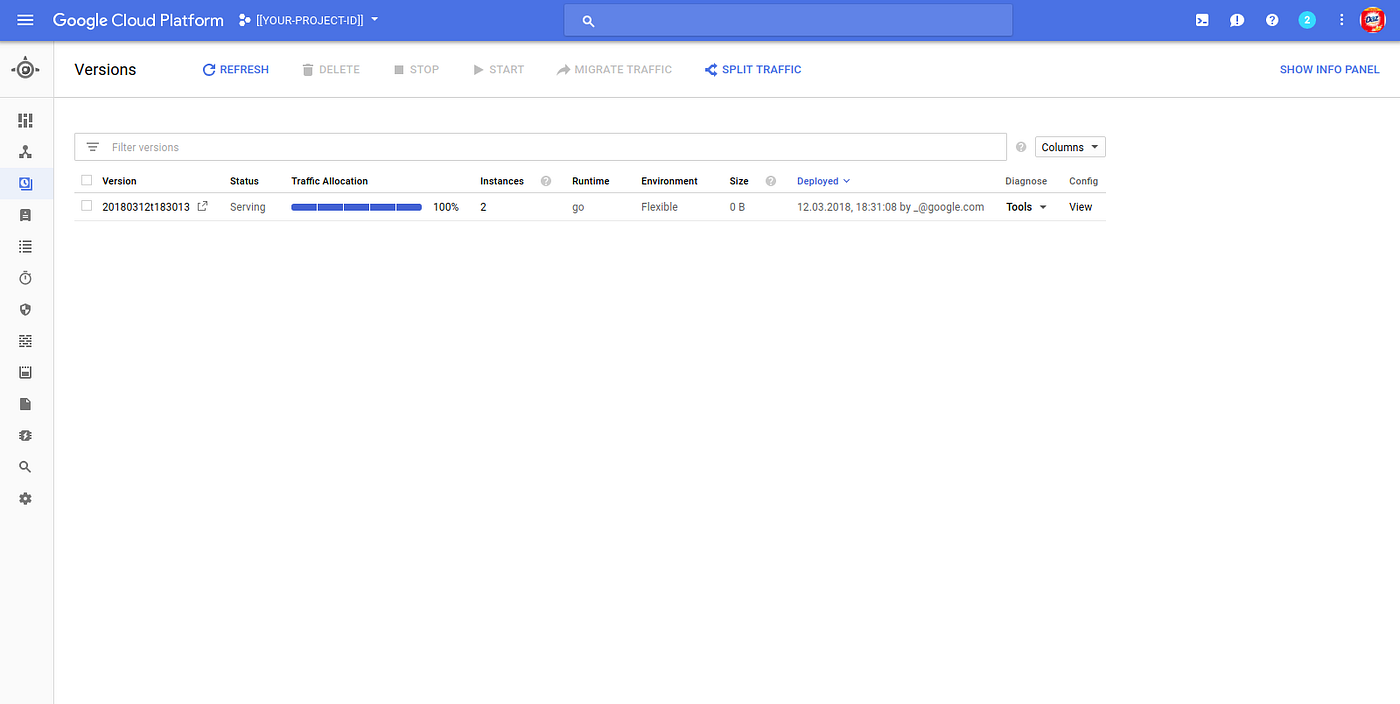Select the Task queues list icon
Image resolution: width=1400 pixels, height=704 pixels.
[x=25, y=246]
